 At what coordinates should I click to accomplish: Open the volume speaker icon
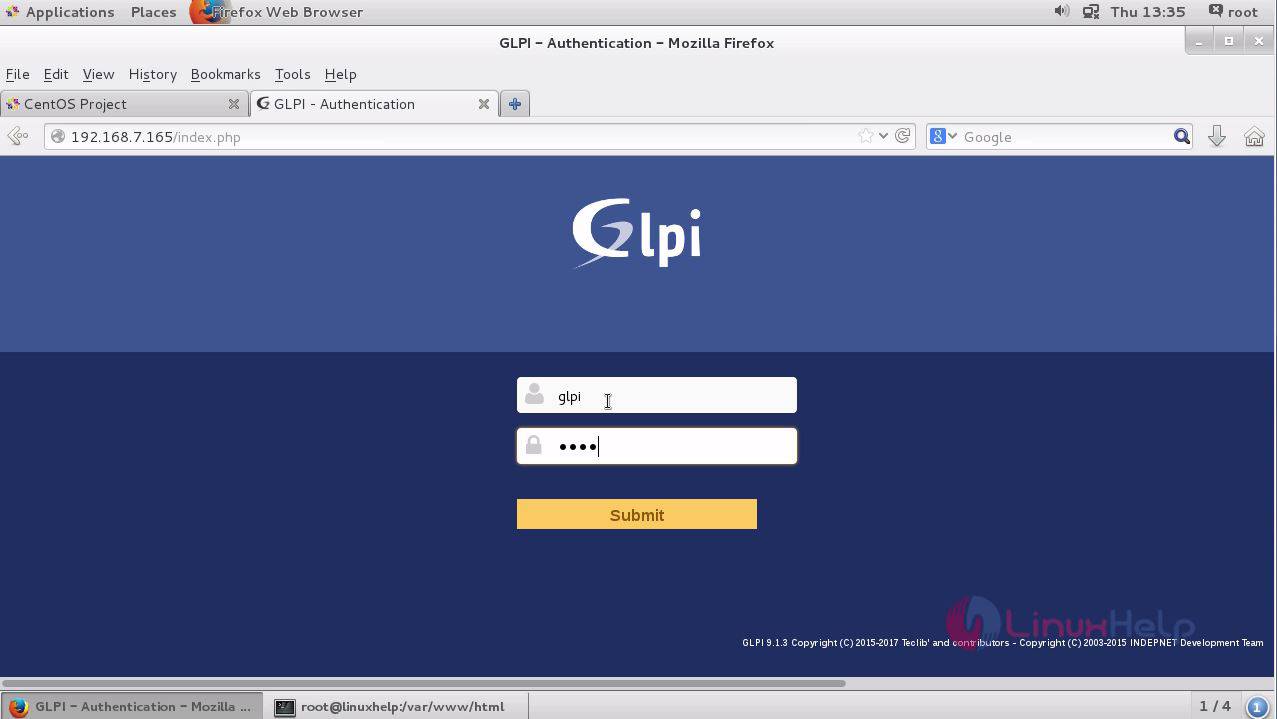(x=1061, y=11)
